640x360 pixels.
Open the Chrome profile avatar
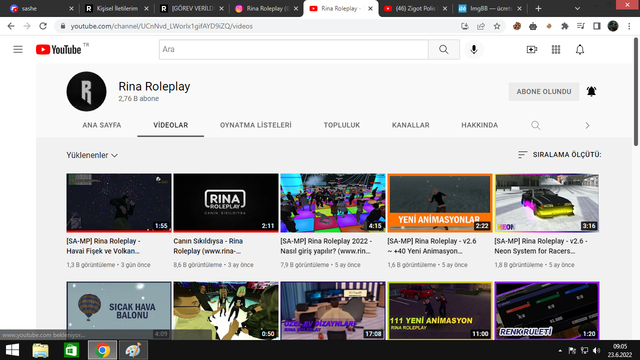click(613, 26)
